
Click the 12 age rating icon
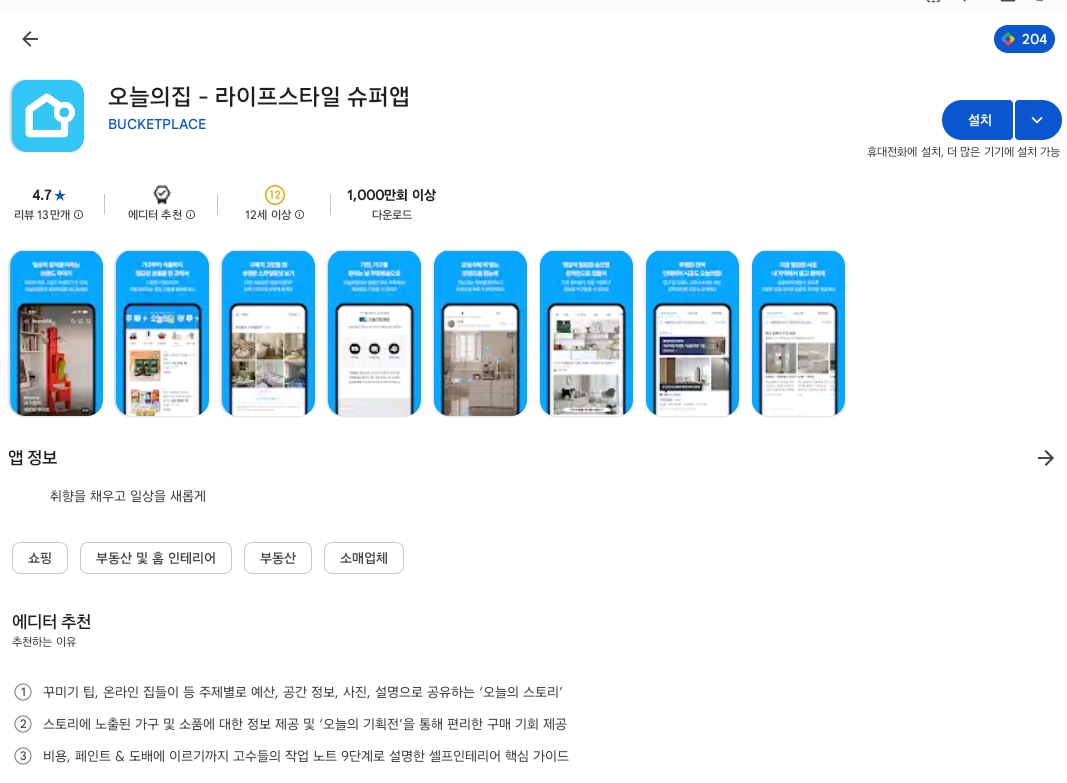point(274,195)
